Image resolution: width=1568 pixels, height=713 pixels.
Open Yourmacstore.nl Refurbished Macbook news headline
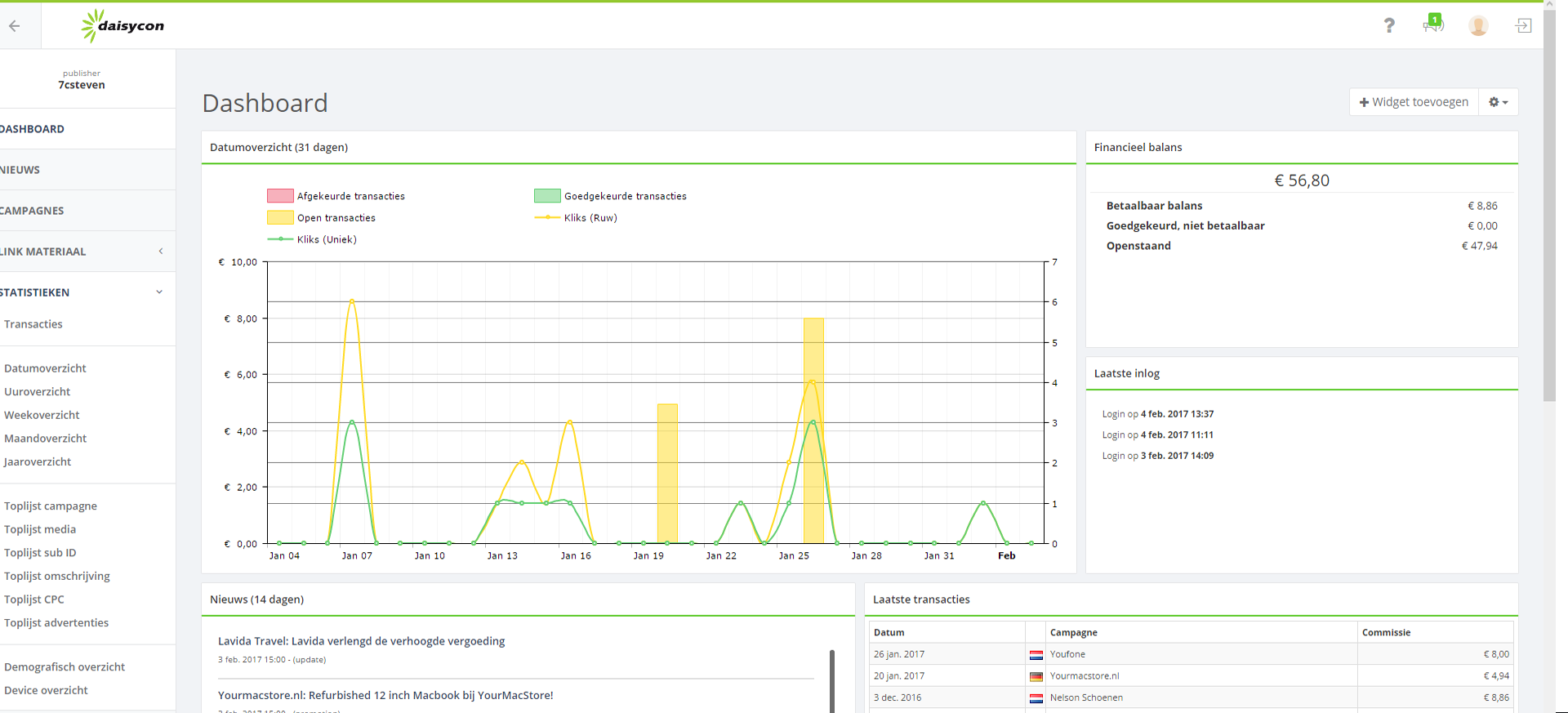[385, 695]
